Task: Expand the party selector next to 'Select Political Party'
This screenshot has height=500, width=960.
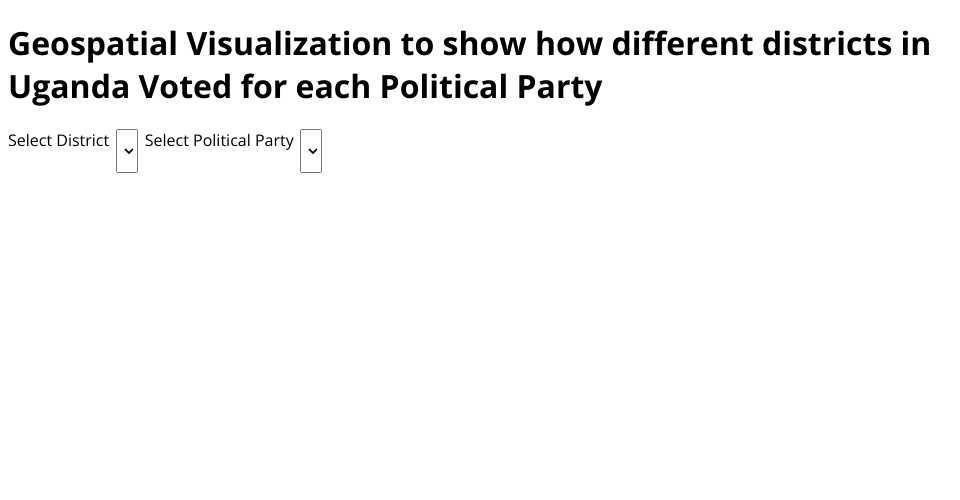Action: [311, 151]
